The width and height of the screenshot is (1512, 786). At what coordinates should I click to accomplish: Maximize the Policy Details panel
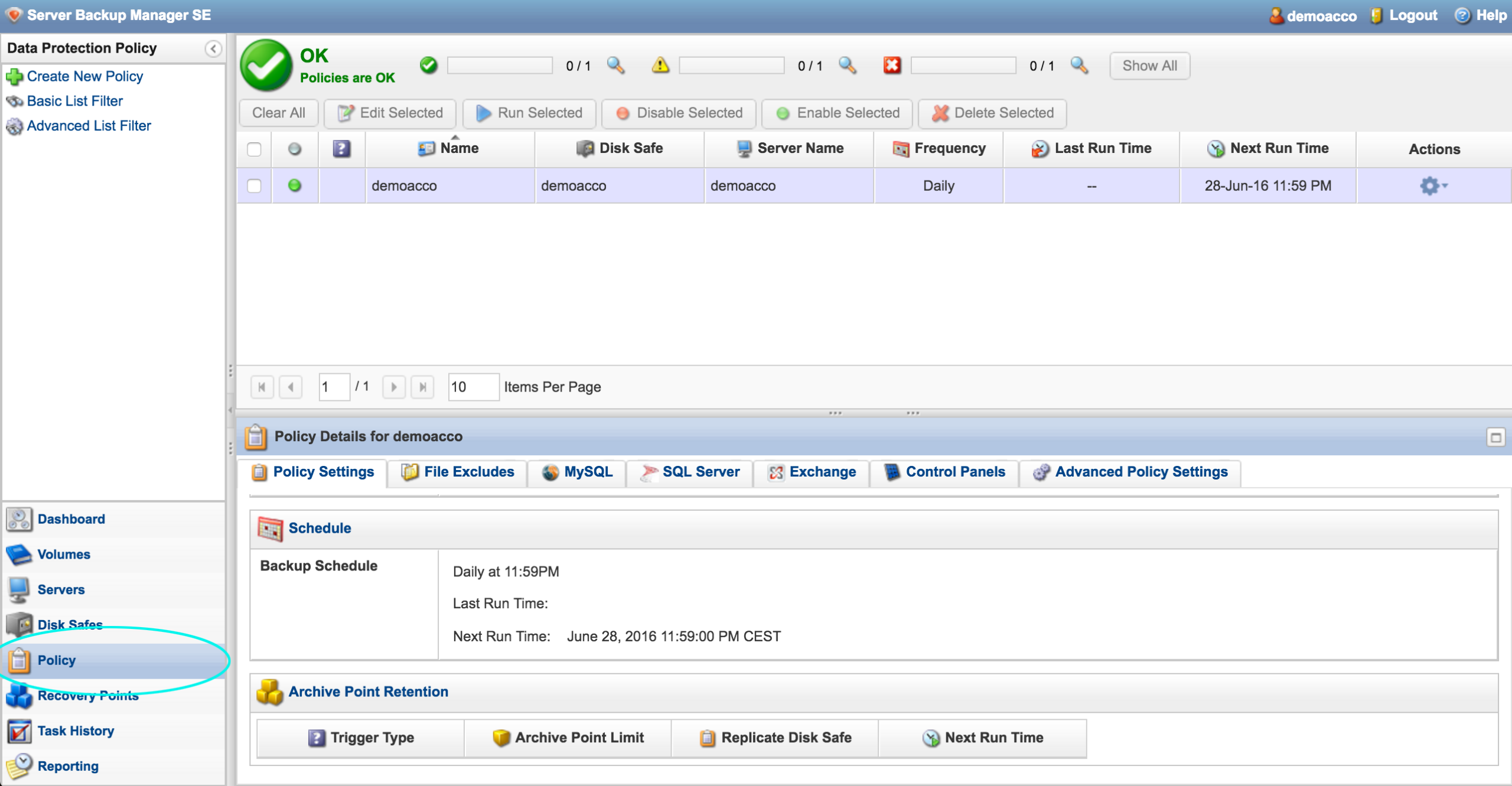click(1495, 438)
